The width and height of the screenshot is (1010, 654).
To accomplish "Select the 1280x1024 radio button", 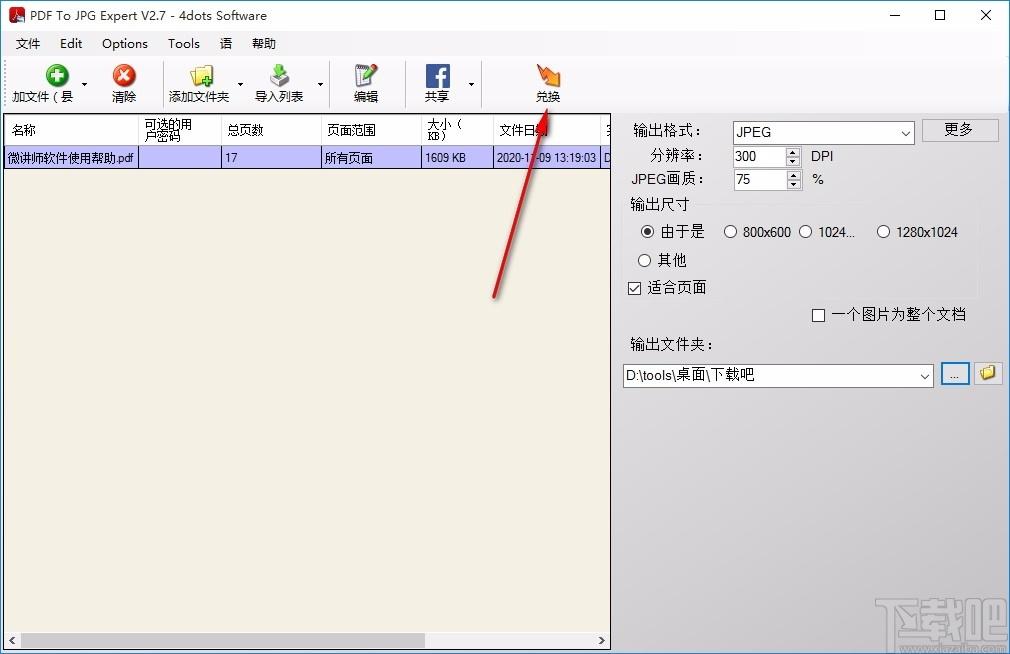I will 883,231.
